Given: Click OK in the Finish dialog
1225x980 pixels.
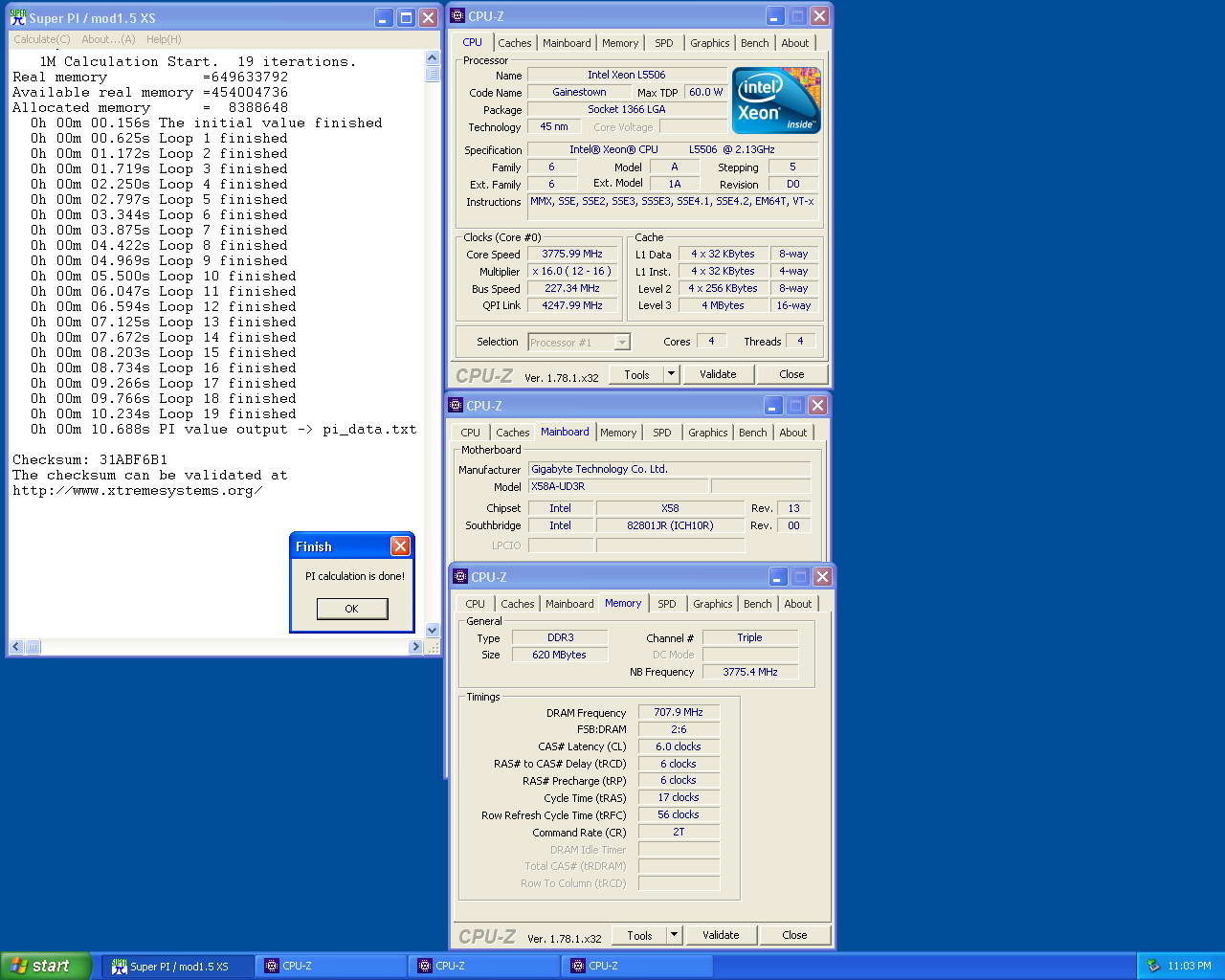Looking at the screenshot, I should (x=351, y=609).
